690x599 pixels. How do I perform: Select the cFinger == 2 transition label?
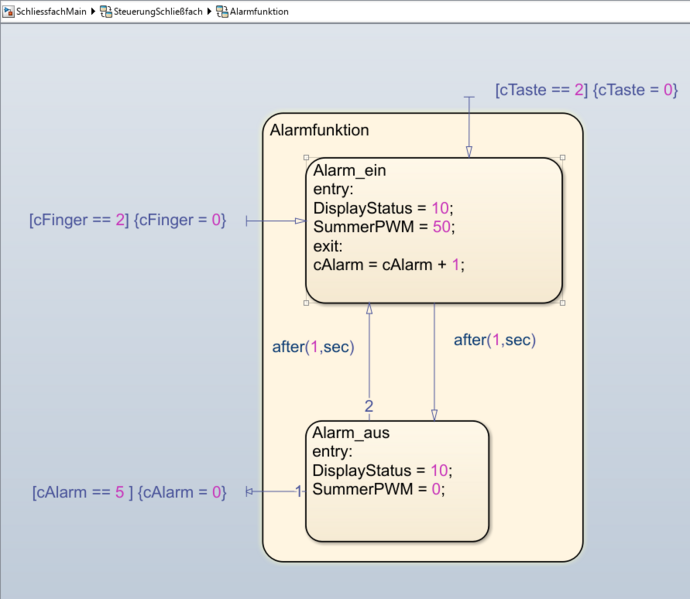point(127,220)
